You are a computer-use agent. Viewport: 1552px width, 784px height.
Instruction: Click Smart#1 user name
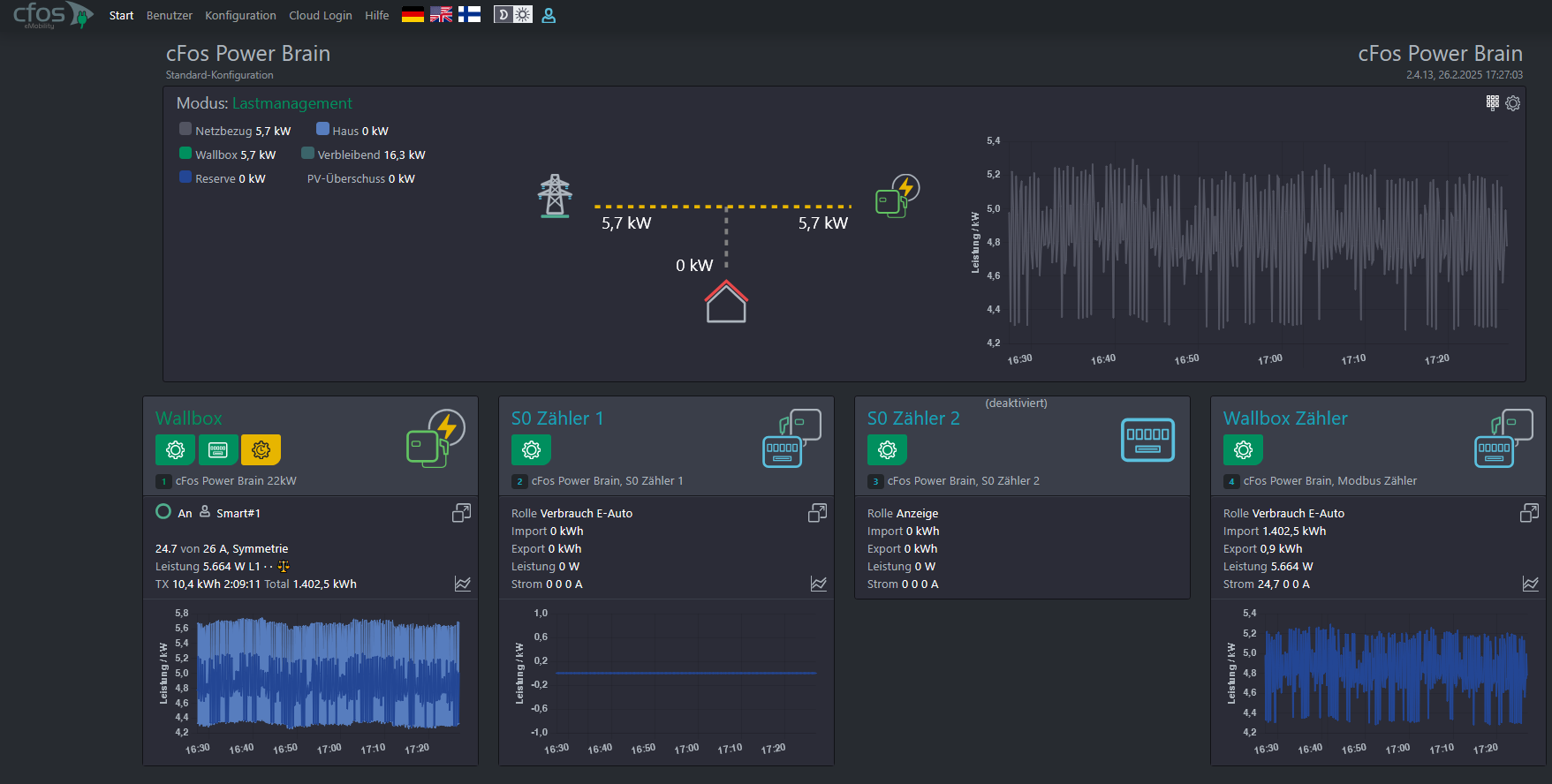[238, 514]
